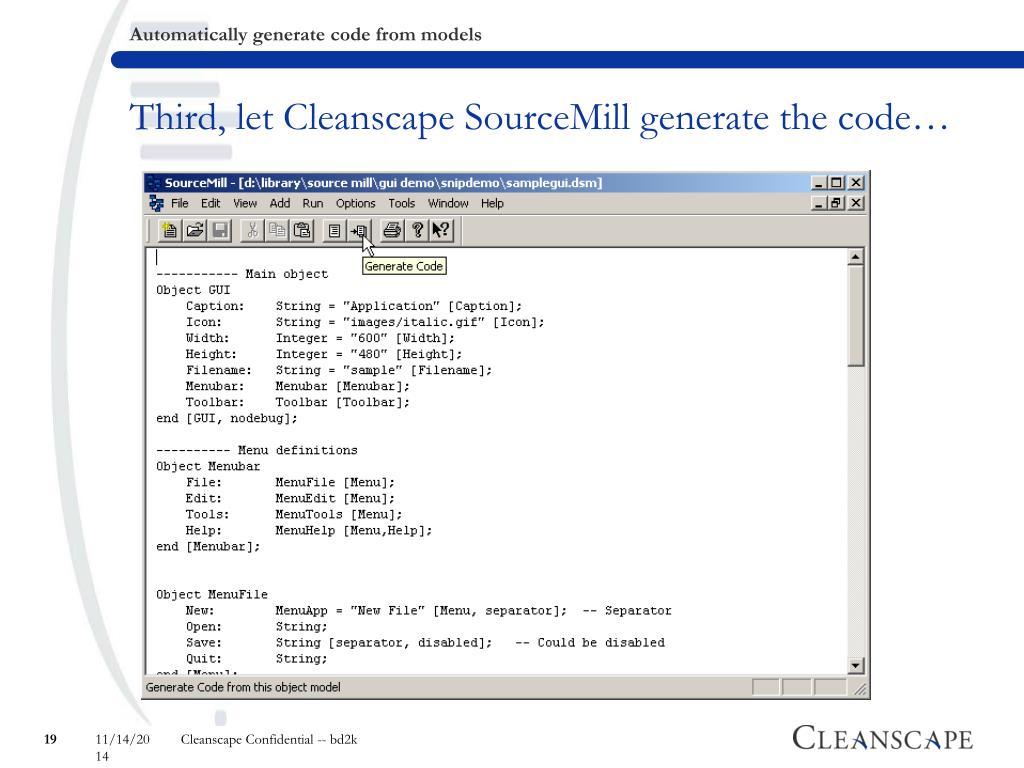1024x768 pixels.
Task: Click the 'Help: MenuHelp [Menu,Help];' line
Action: (x=309, y=530)
